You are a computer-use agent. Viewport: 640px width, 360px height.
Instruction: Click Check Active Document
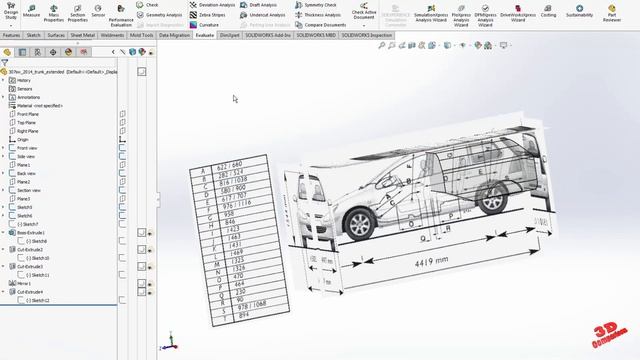(x=364, y=11)
